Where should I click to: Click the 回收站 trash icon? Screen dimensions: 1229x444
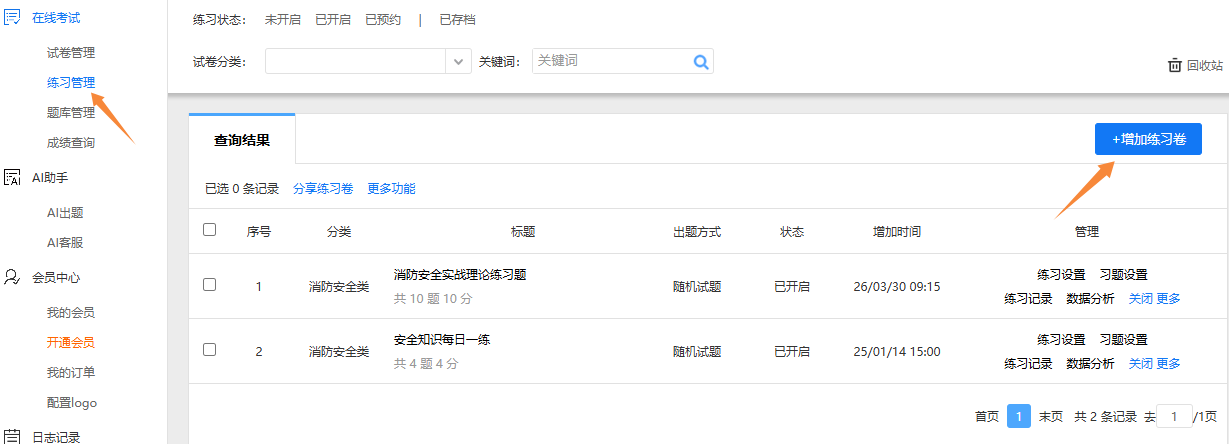(1175, 65)
